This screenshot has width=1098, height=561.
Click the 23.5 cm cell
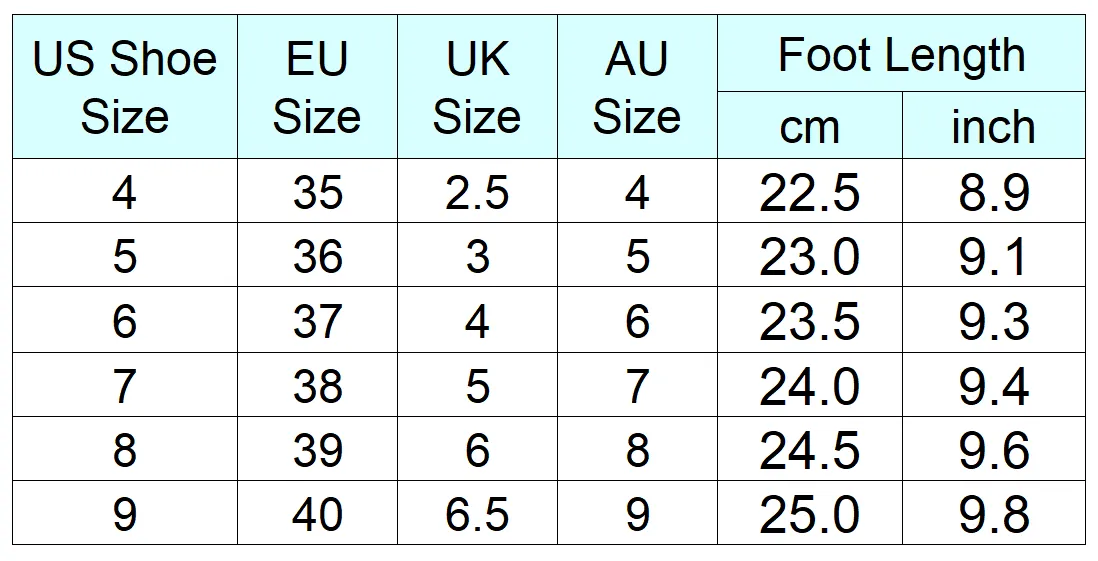[809, 320]
